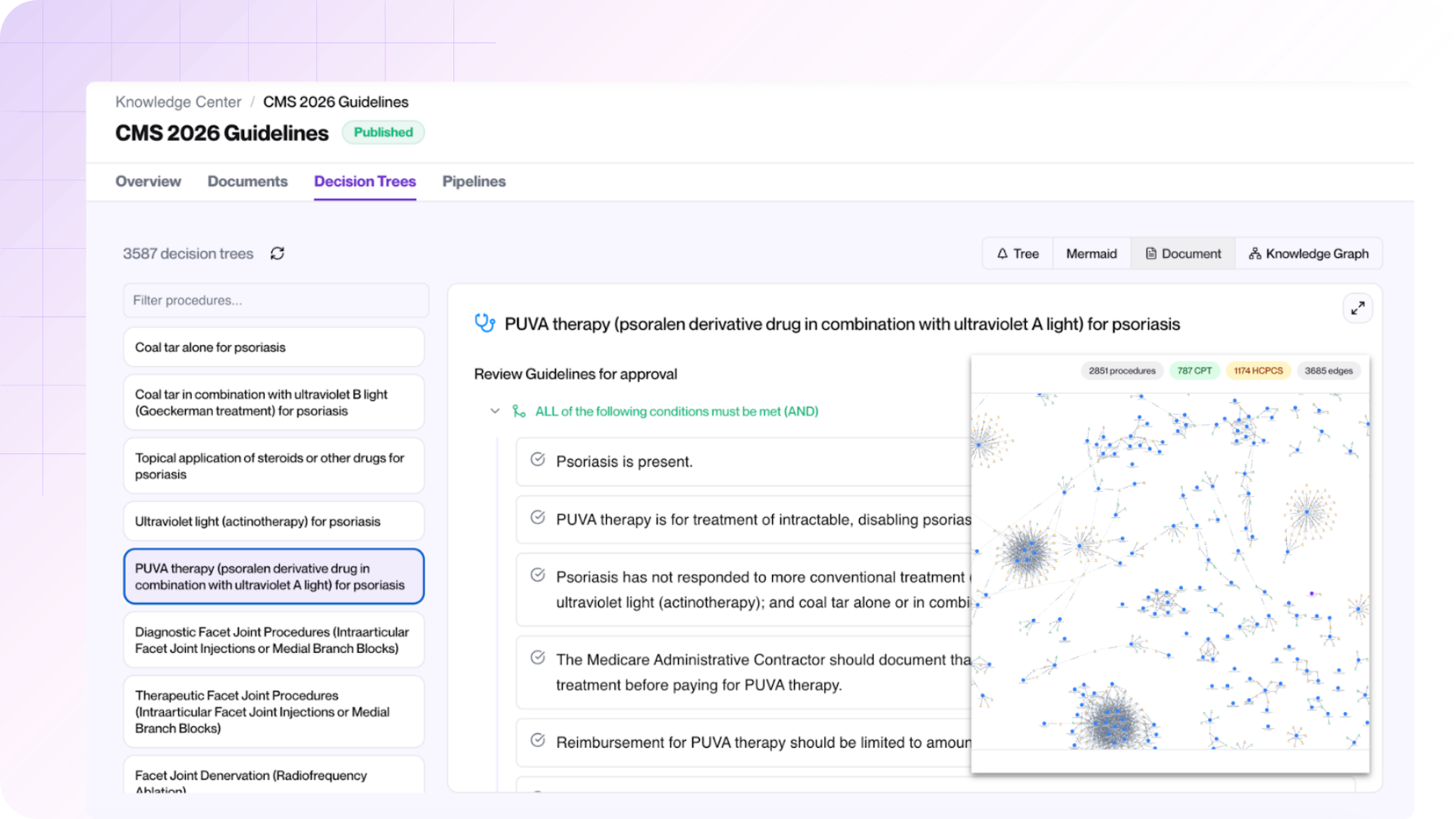Toggle check circle for intractable psoriasis condition
The image size is (1456, 819).
click(x=538, y=517)
